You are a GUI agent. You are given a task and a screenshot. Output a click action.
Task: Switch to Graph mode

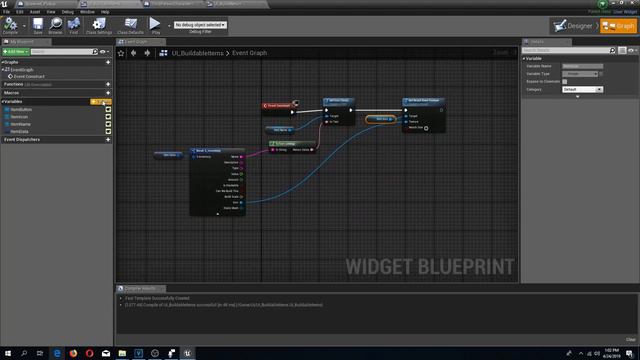pos(618,26)
